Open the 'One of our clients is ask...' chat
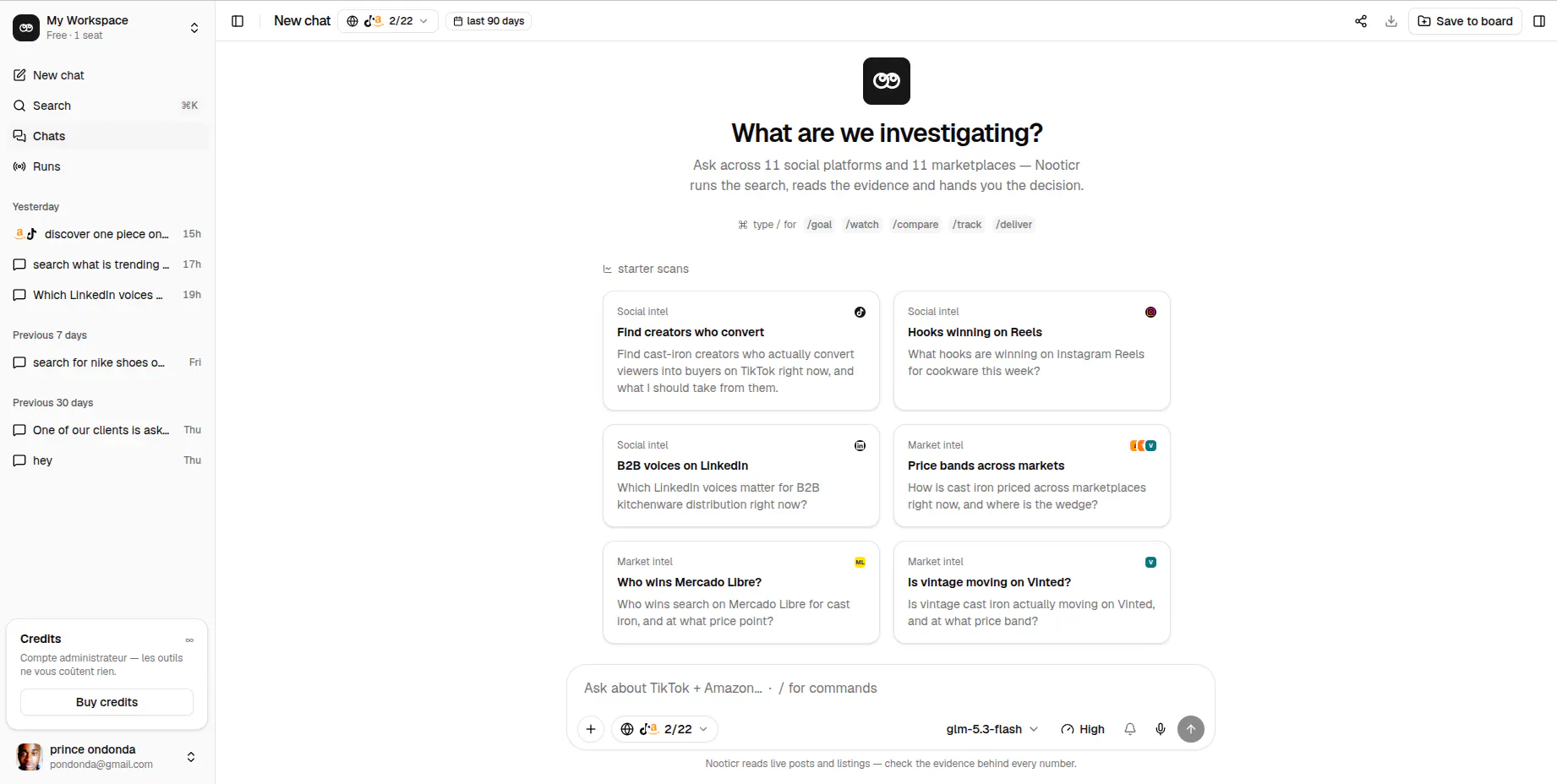The height and width of the screenshot is (784, 1557). (x=107, y=430)
